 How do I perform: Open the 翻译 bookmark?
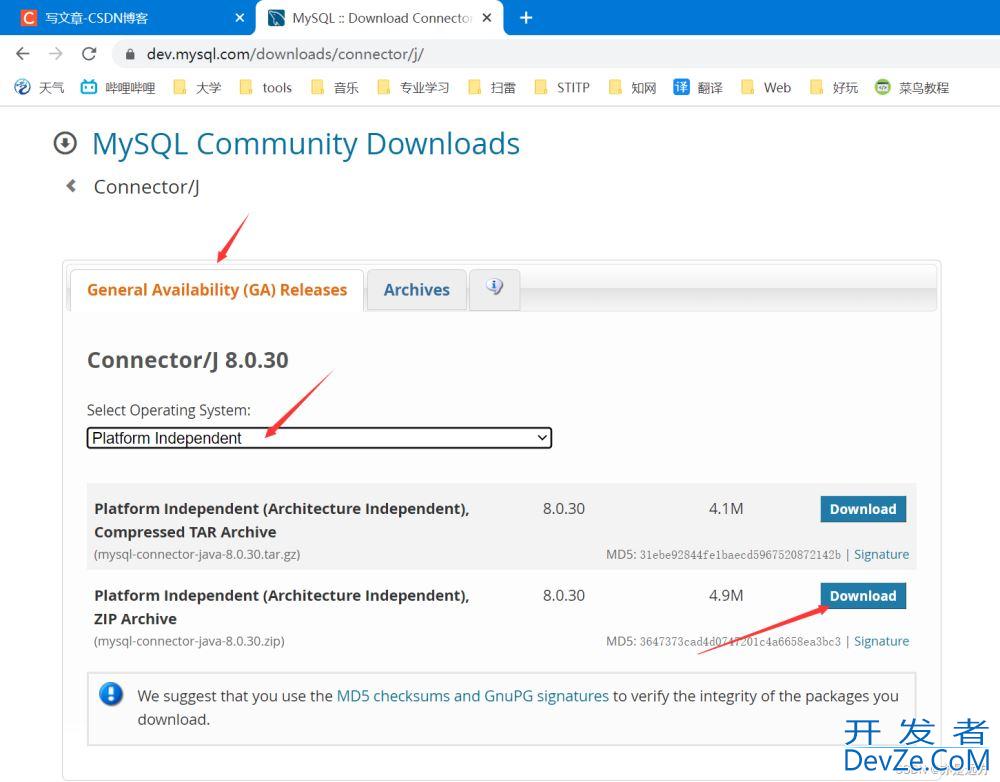pyautogui.click(x=698, y=87)
